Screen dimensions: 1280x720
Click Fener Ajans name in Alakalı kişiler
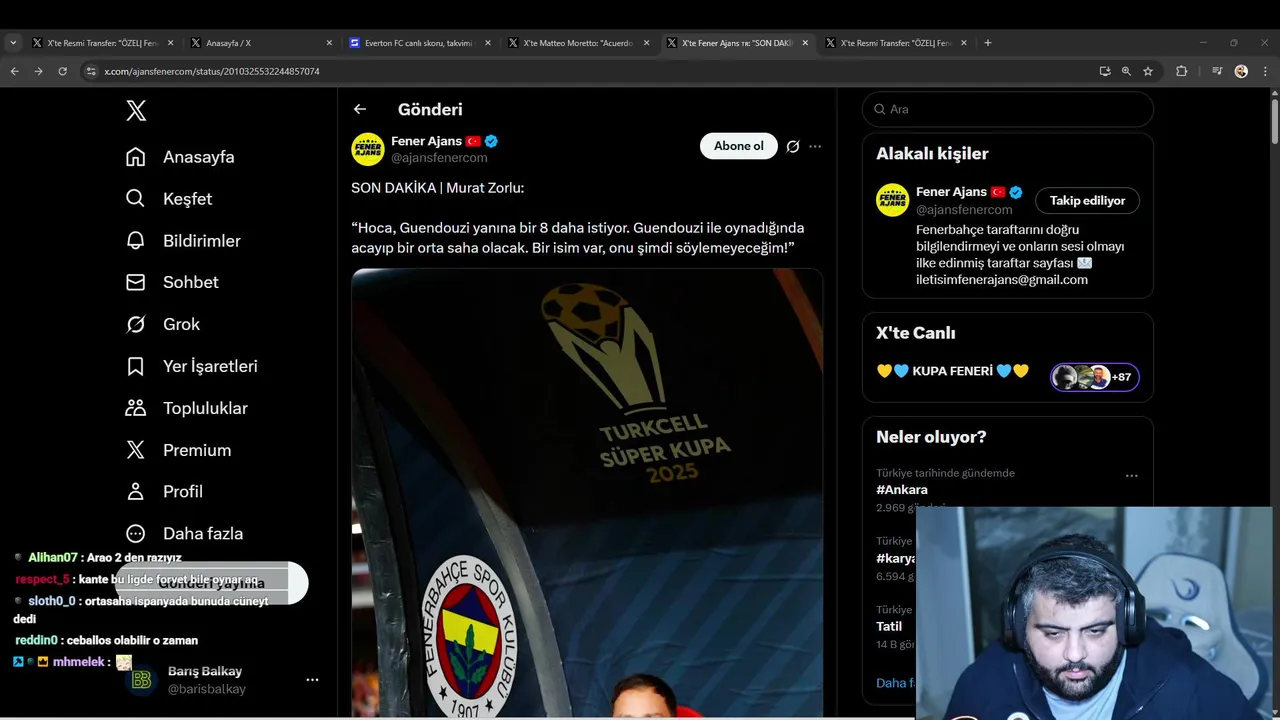pyautogui.click(x=951, y=192)
